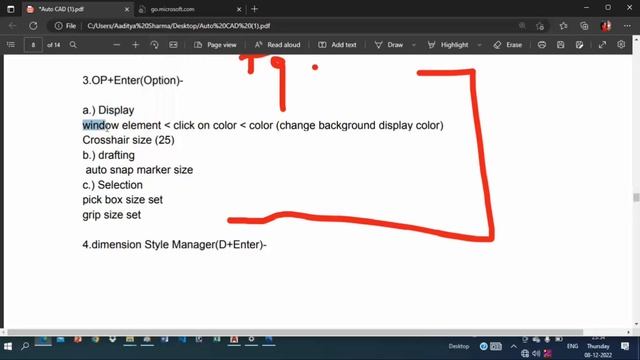The height and width of the screenshot is (360, 640).
Task: Click the '3.OP+Enter(Option)-' heading text
Action: (x=133, y=80)
